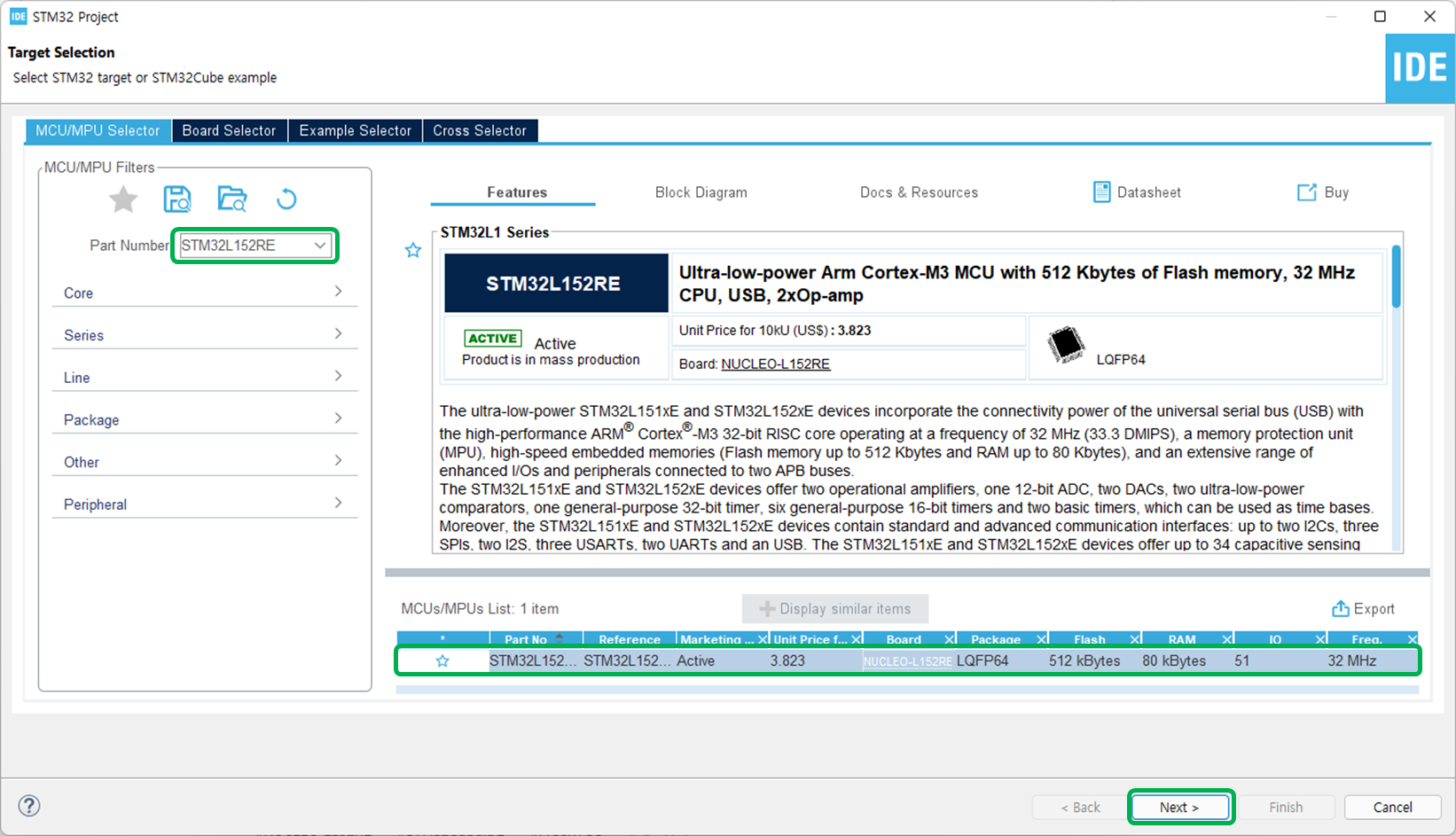Screen dimensions: 1456x836
Task: Click the Export share icon
Action: pyautogui.click(x=1341, y=608)
